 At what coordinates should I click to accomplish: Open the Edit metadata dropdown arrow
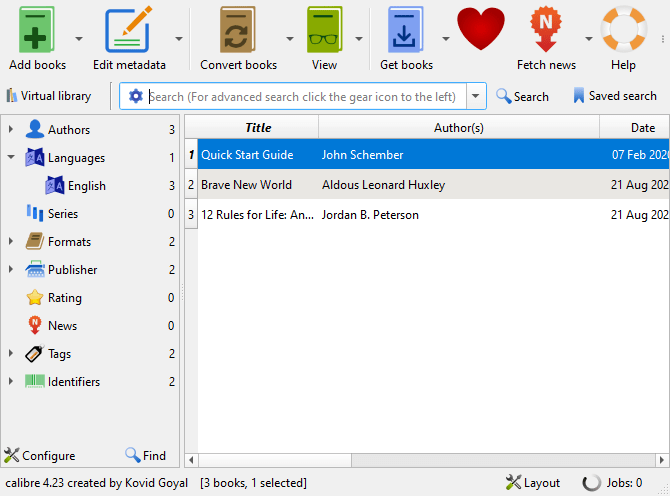(179, 39)
